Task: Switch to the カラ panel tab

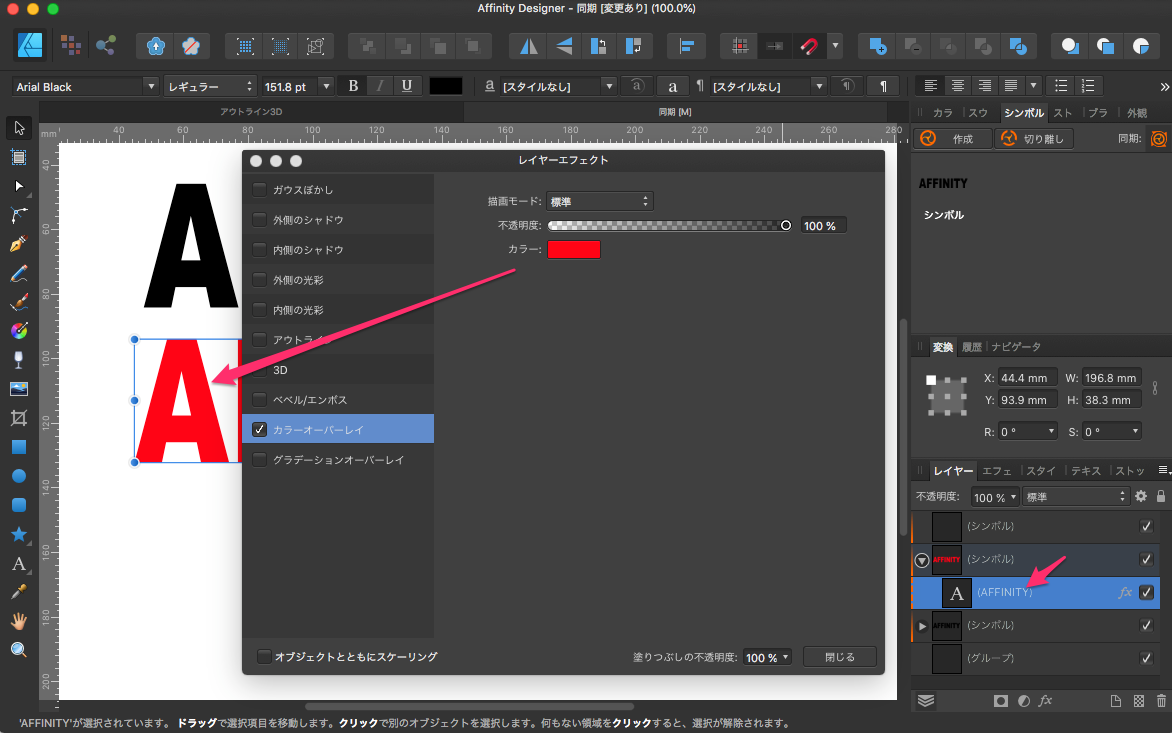Action: tap(943, 112)
